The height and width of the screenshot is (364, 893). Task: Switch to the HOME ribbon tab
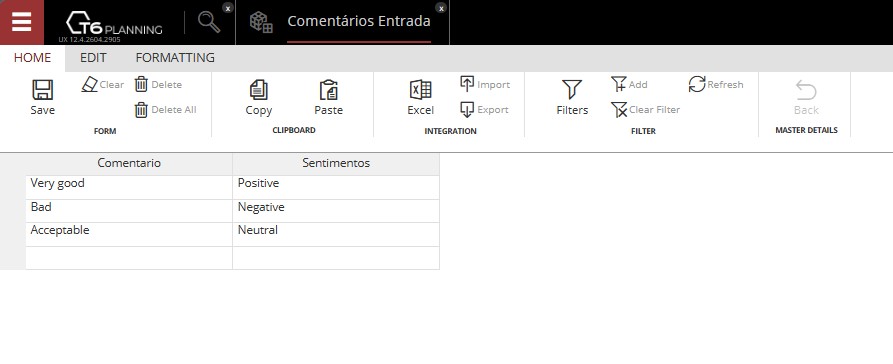pyautogui.click(x=32, y=58)
